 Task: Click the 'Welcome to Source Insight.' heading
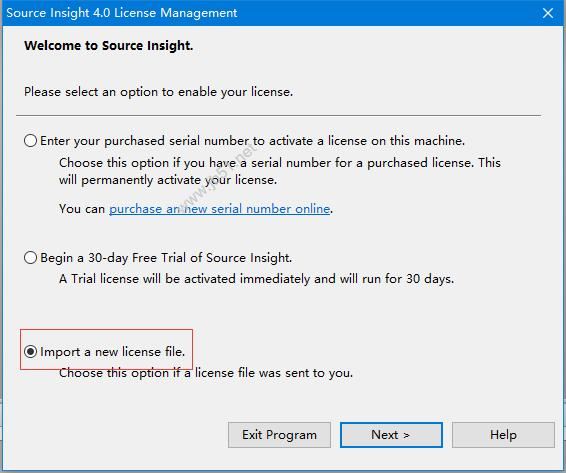coord(109,46)
